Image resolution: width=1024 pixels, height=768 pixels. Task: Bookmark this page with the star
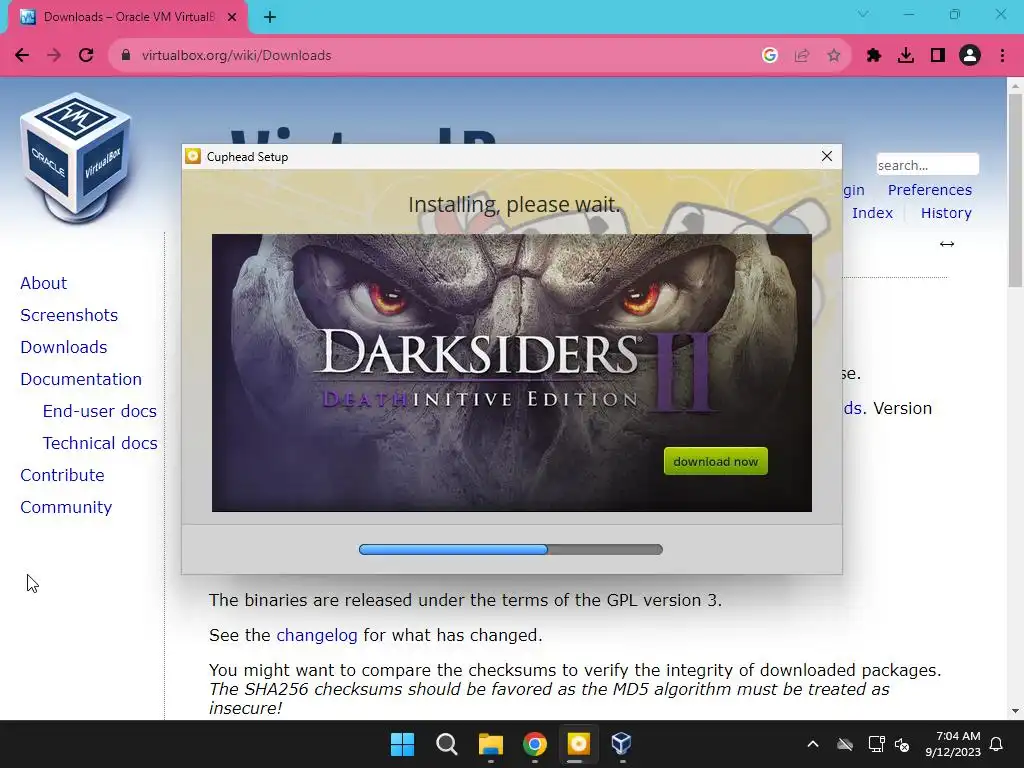click(x=833, y=56)
